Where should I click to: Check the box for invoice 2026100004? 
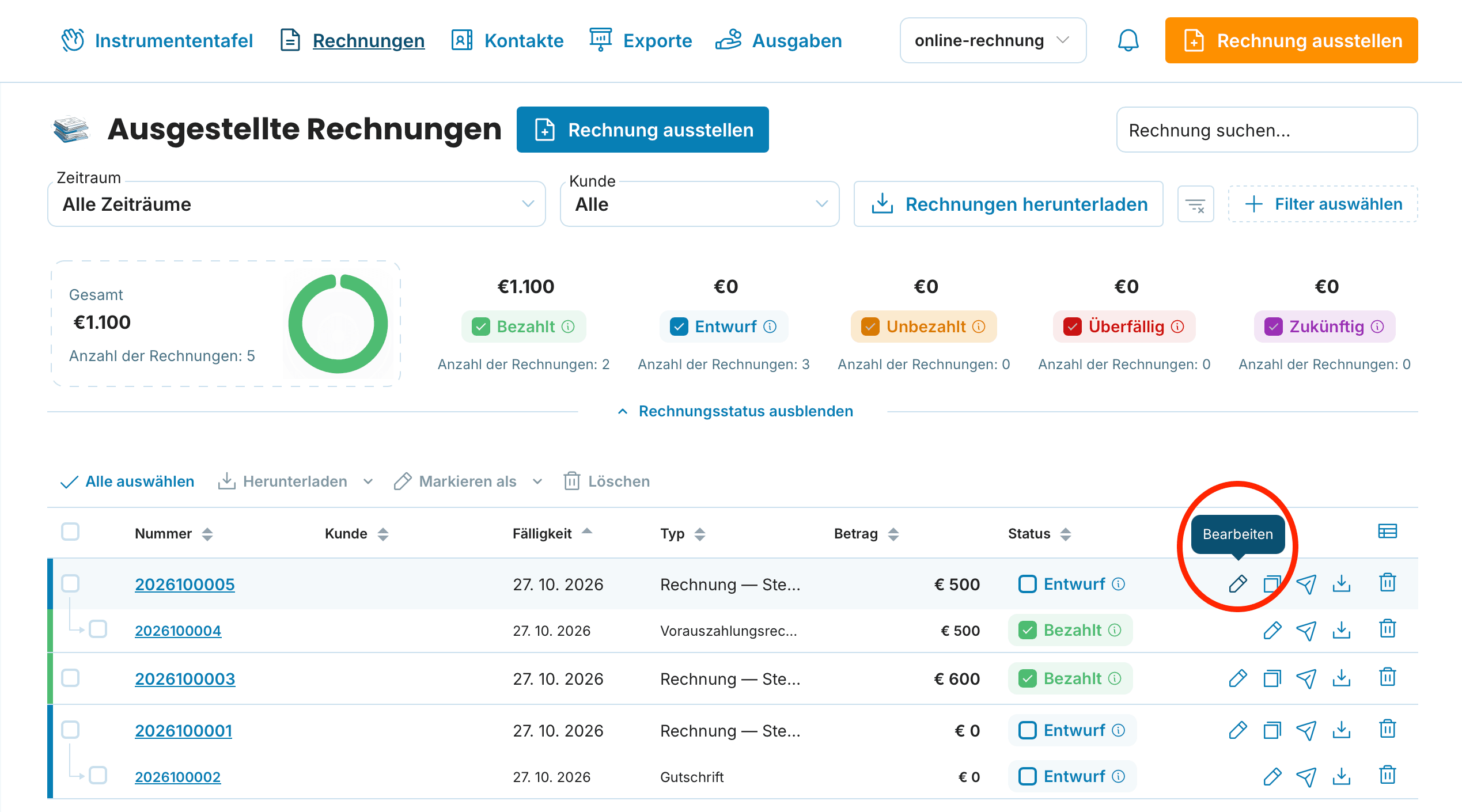coord(98,629)
